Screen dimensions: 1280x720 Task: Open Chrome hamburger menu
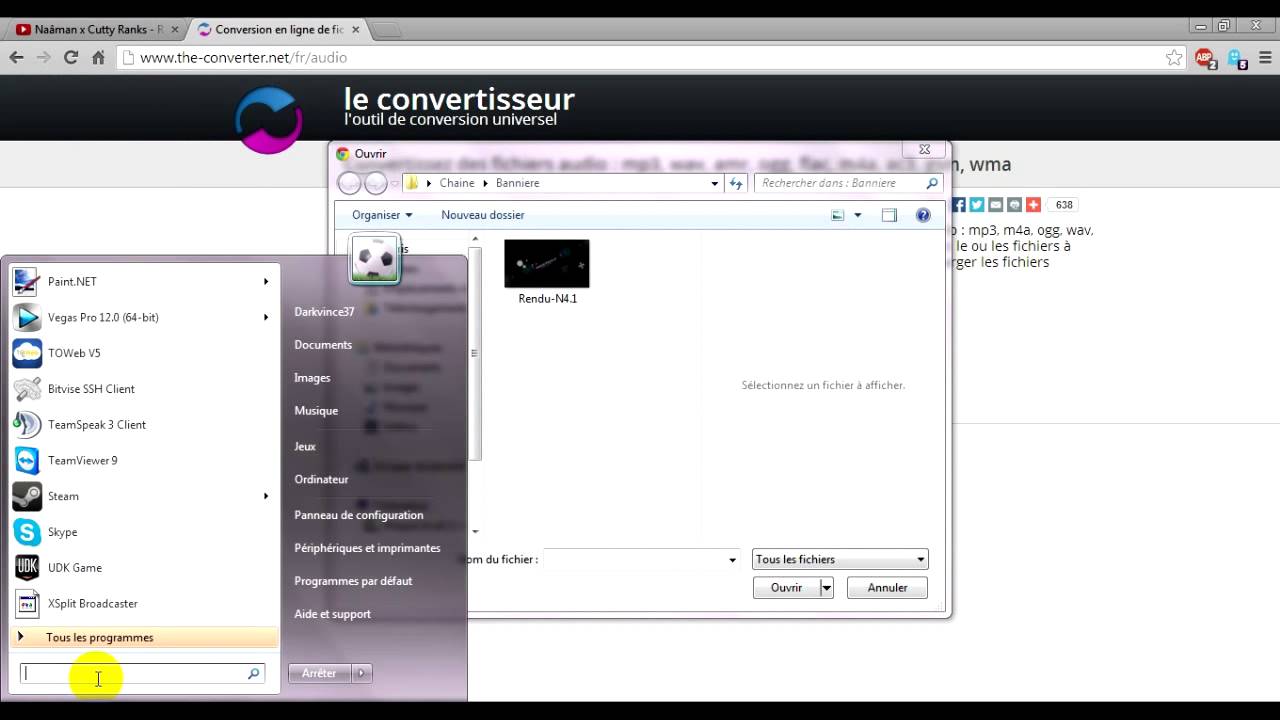coord(1264,58)
